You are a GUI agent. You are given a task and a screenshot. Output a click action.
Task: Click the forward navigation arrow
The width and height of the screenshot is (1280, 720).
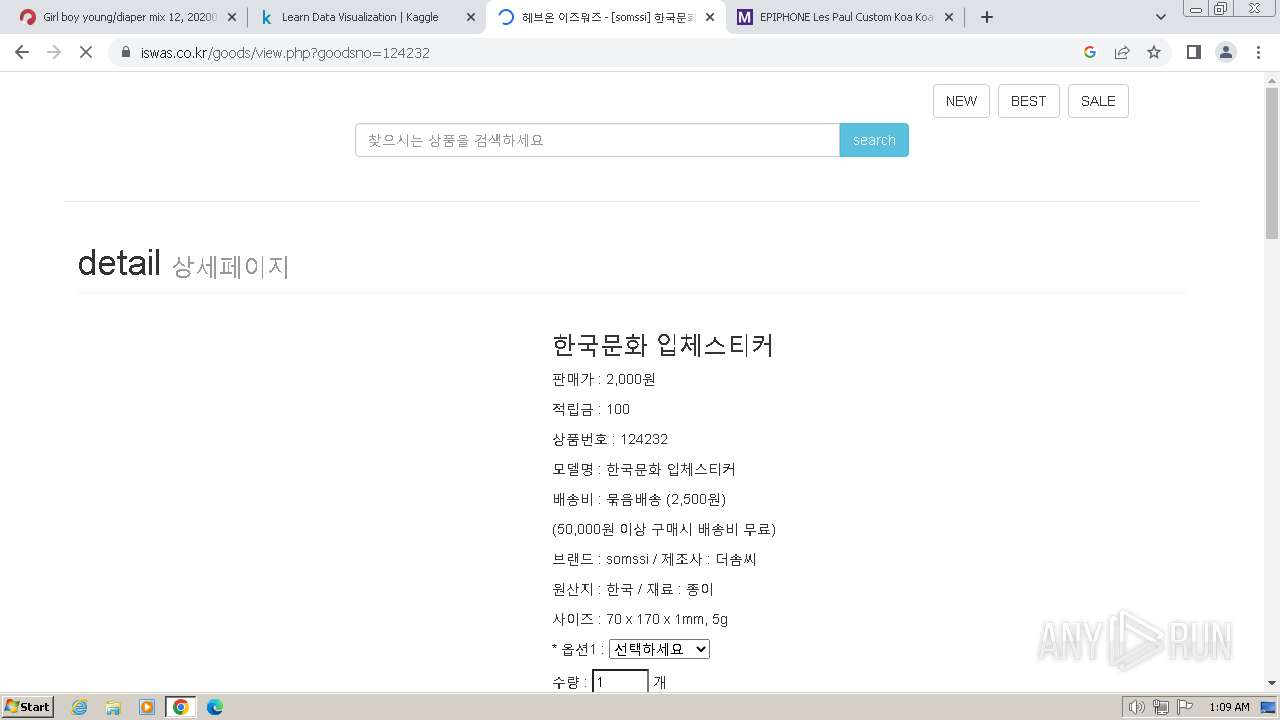54,52
